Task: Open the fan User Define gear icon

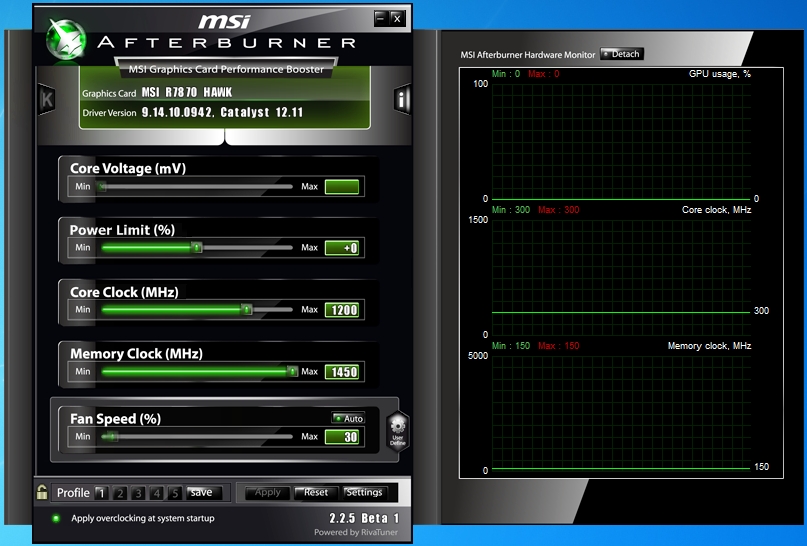Action: click(x=398, y=431)
